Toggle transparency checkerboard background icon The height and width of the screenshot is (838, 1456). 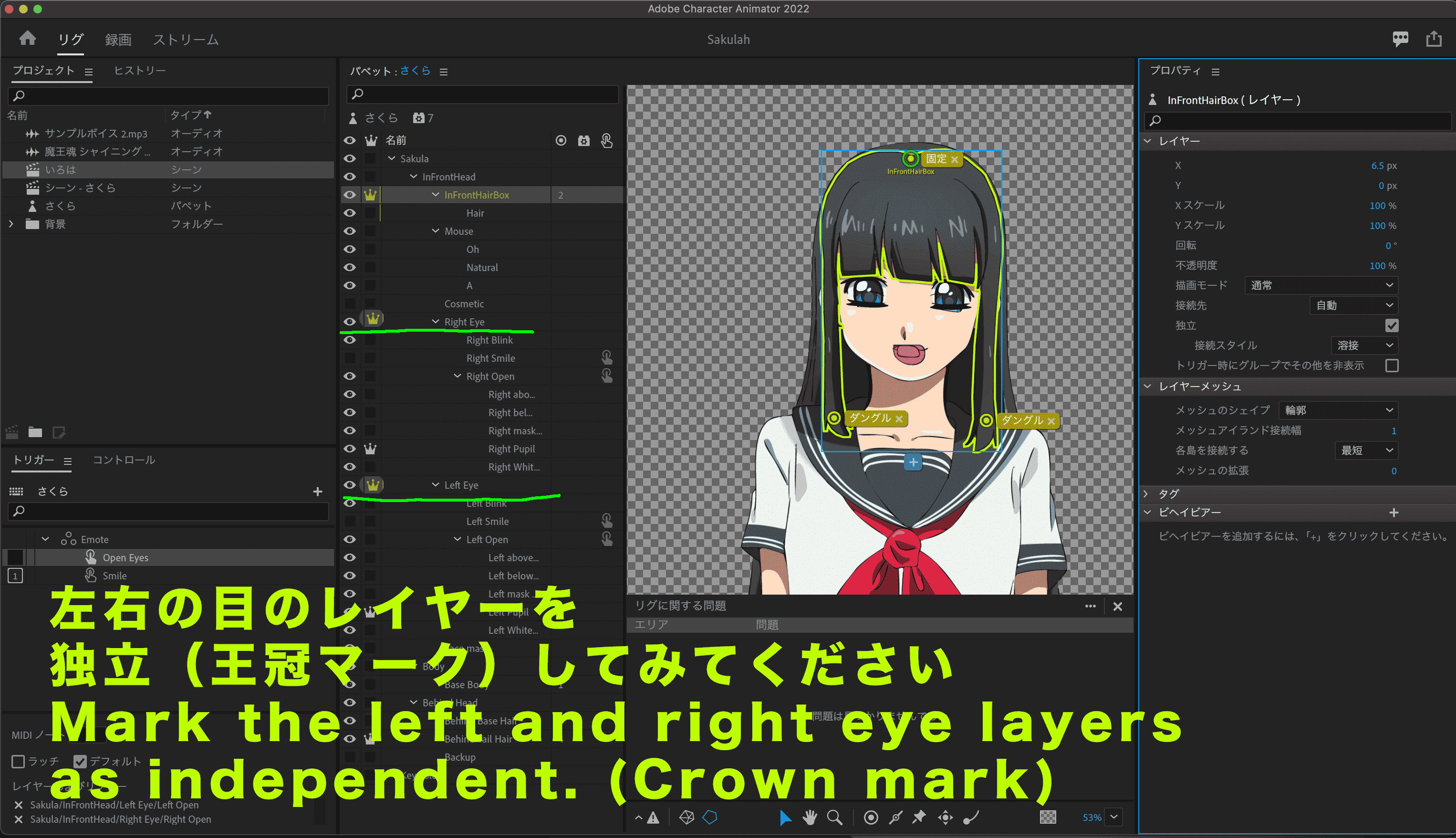1048,817
